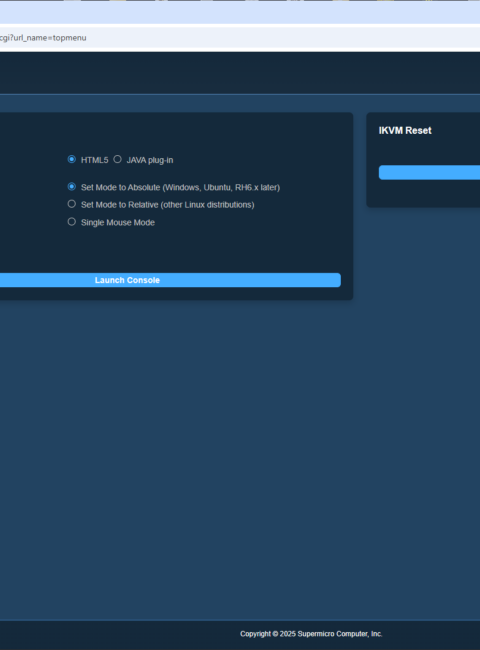The image size is (480, 650).
Task: Choose Set Mode to Relative mouse mode
Action: 72,204
